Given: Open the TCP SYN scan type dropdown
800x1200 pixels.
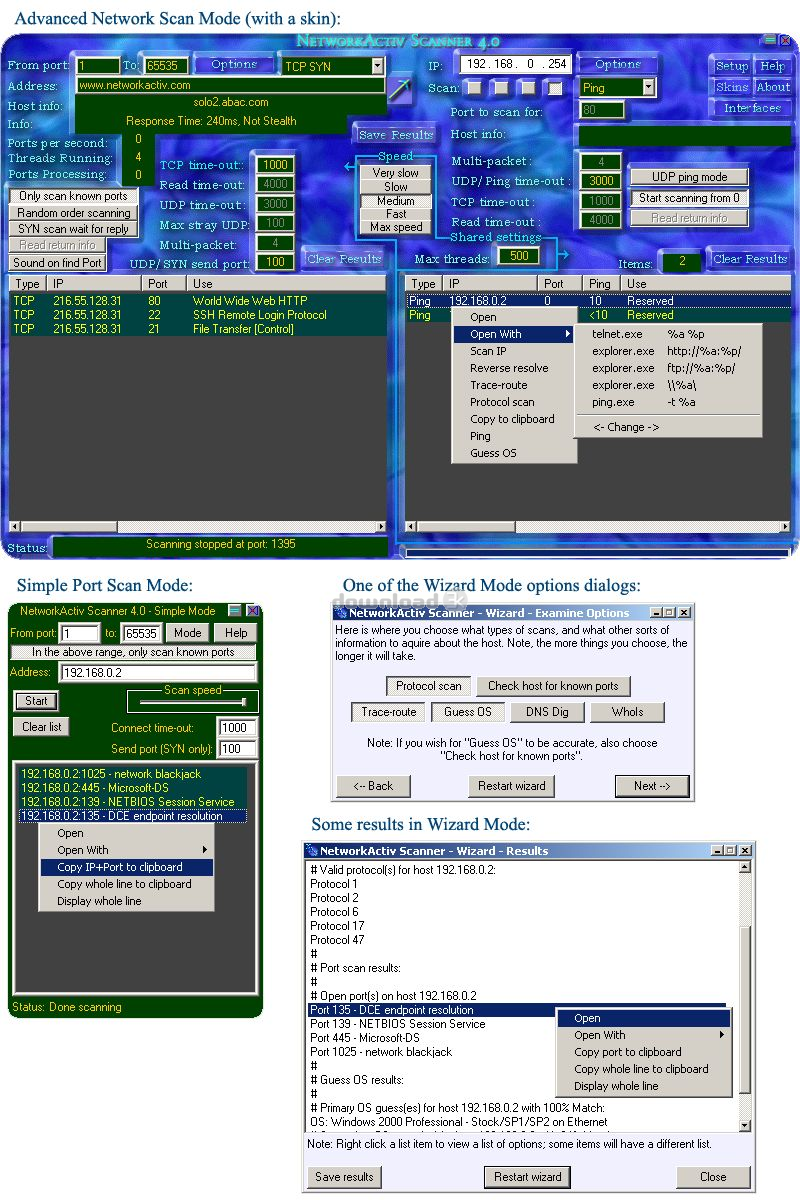Looking at the screenshot, I should point(377,66).
